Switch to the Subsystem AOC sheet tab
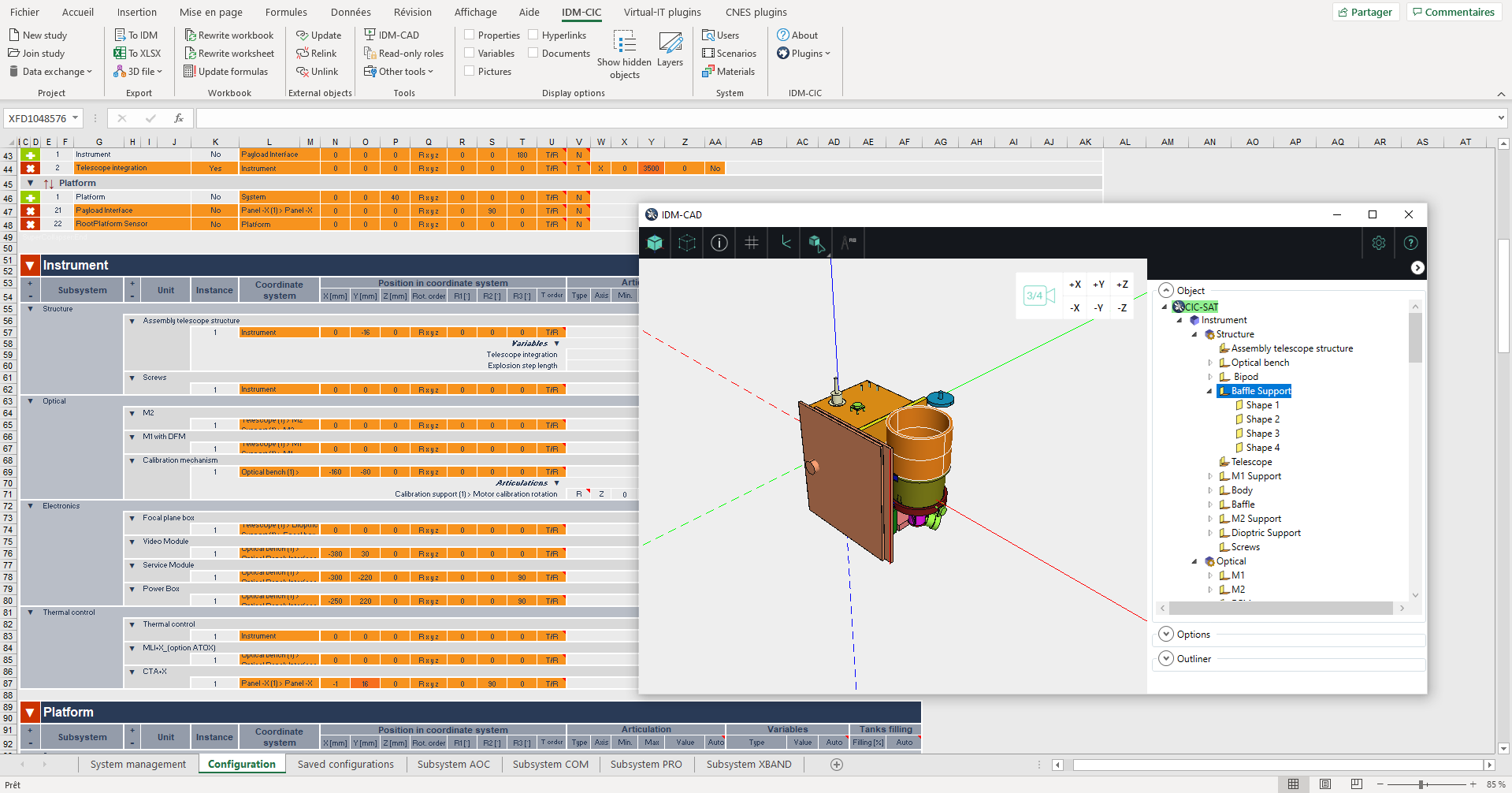Viewport: 1512px width, 793px height. click(x=454, y=764)
